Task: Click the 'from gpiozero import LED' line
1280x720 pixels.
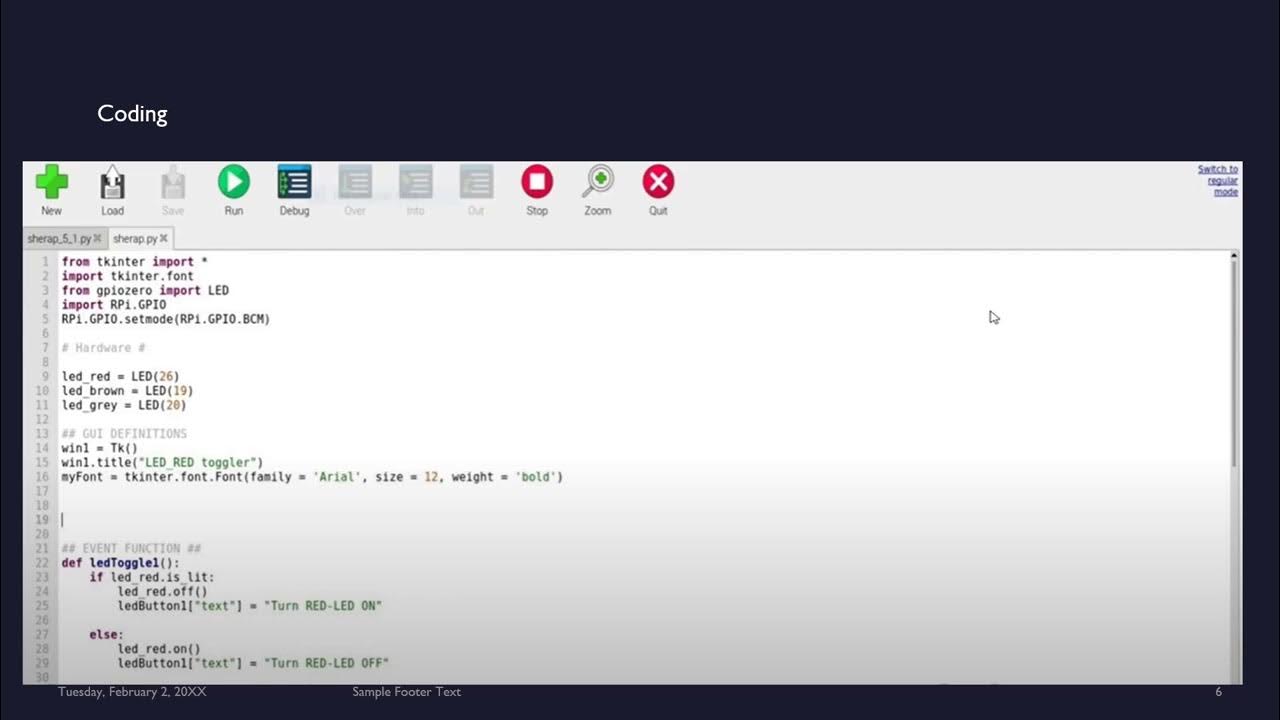Action: 145,290
